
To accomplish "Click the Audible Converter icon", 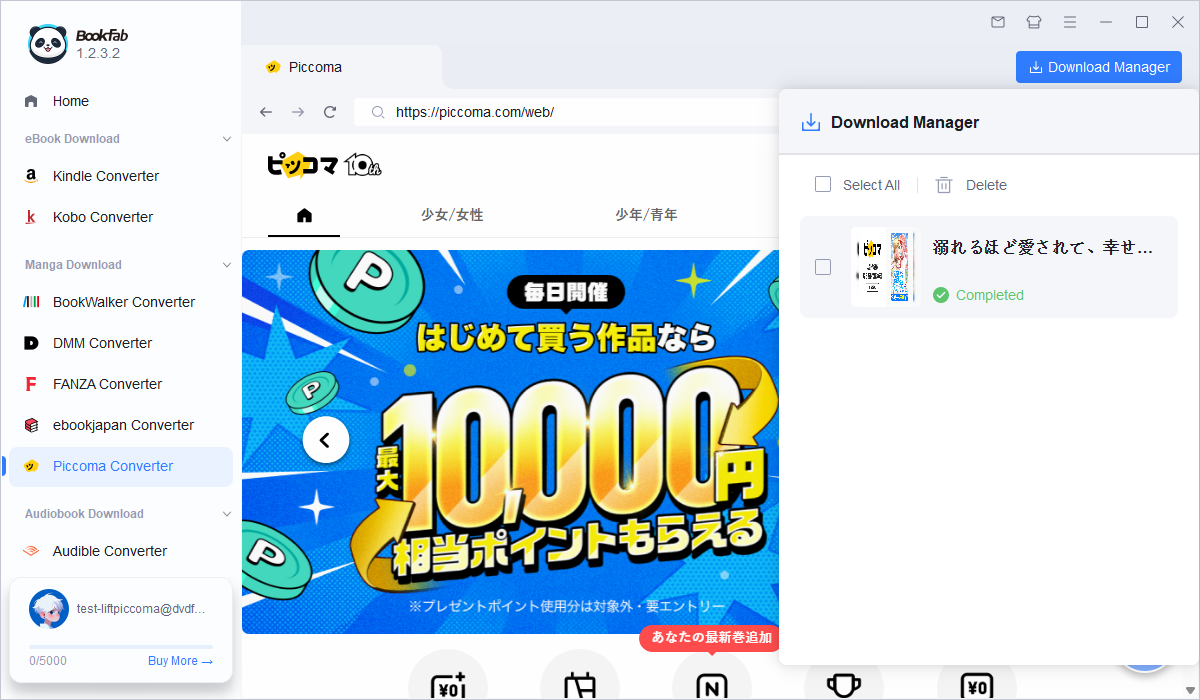I will (31, 551).
